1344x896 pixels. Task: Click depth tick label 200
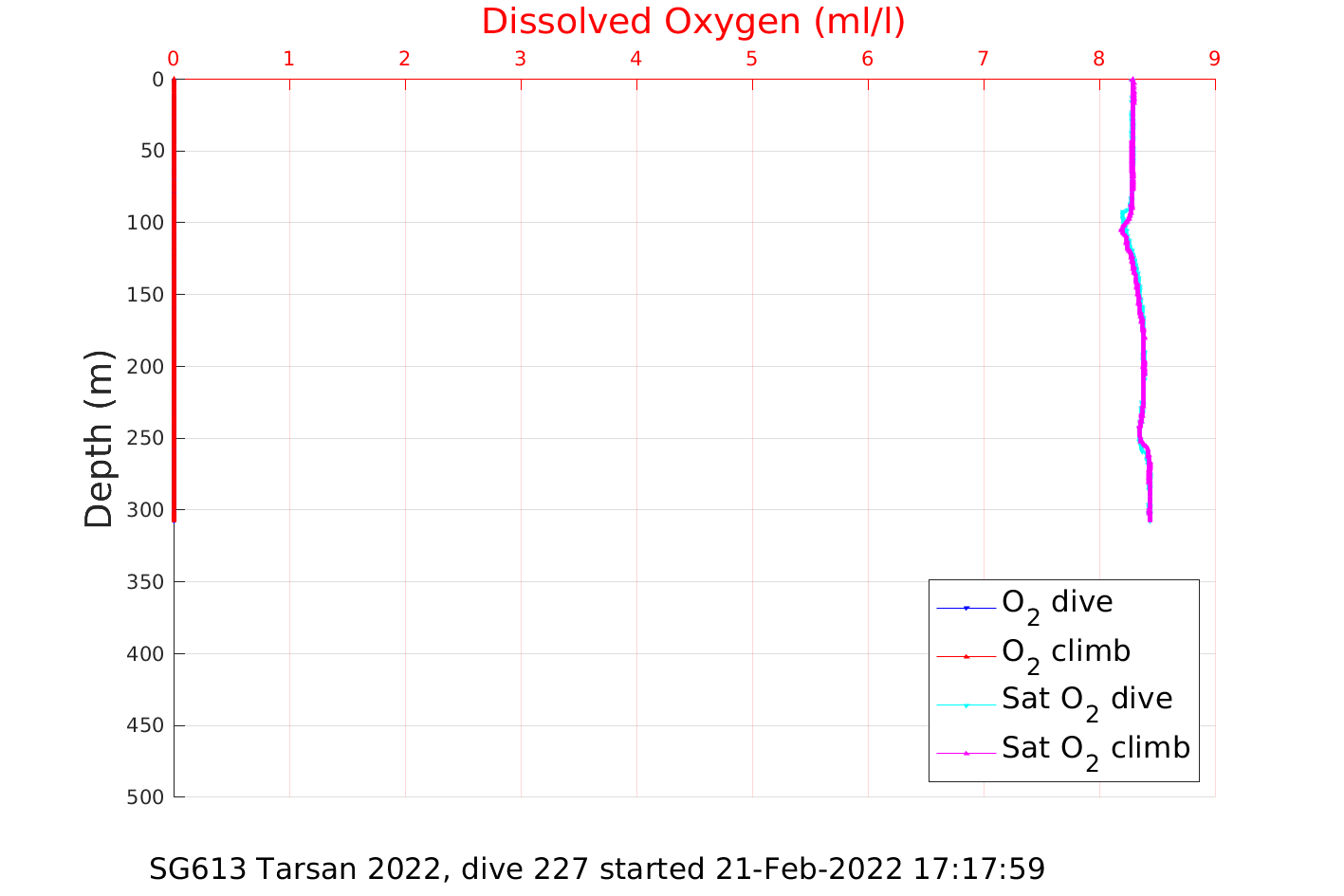pos(145,367)
